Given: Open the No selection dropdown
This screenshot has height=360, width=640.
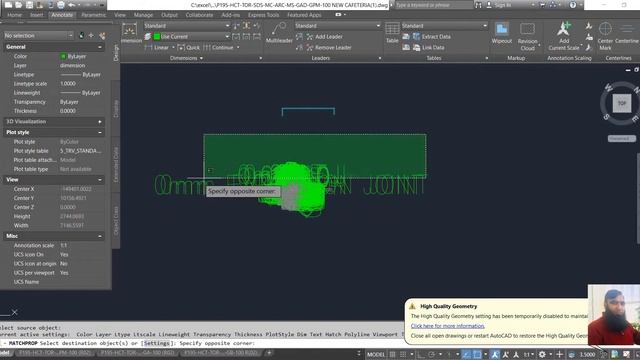Looking at the screenshot, I should 38,36.
